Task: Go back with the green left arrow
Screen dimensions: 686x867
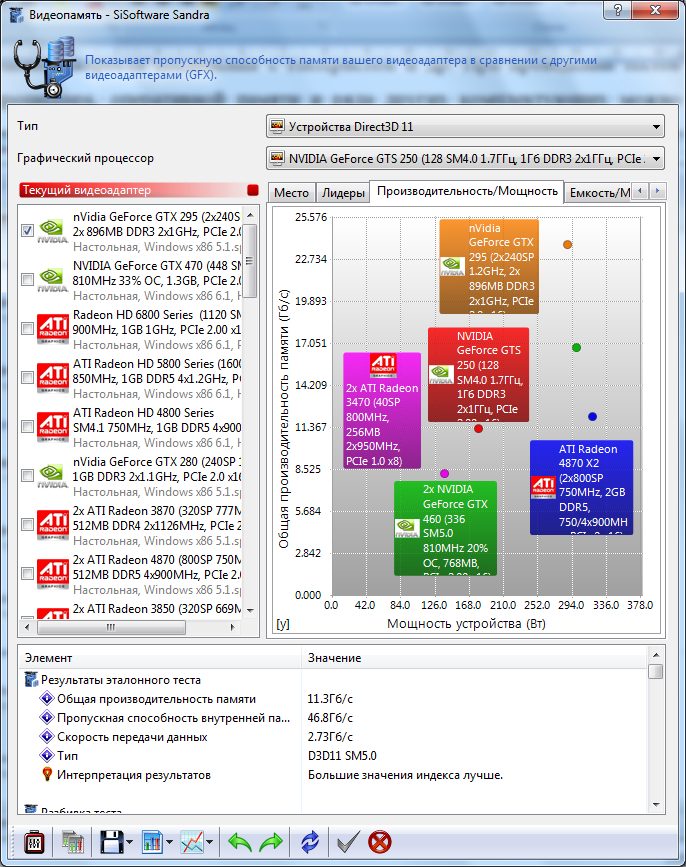Action: (x=240, y=842)
